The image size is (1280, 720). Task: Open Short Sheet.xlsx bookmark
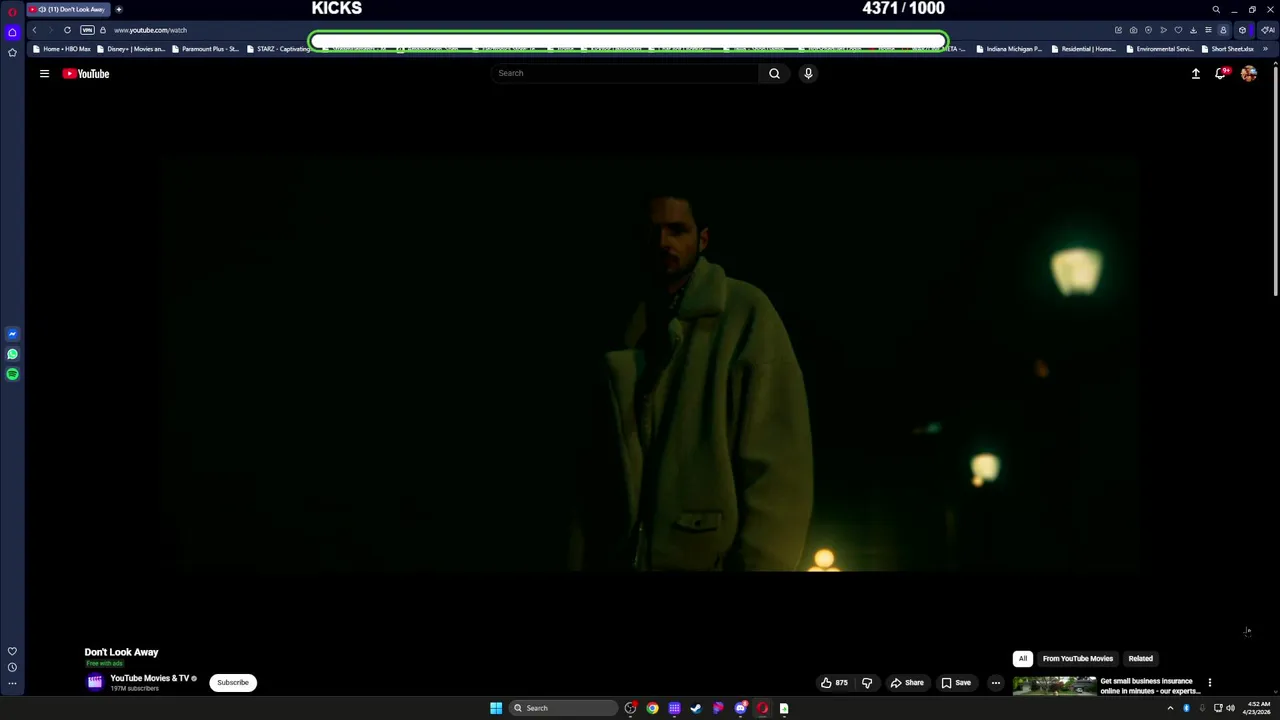click(x=1228, y=49)
